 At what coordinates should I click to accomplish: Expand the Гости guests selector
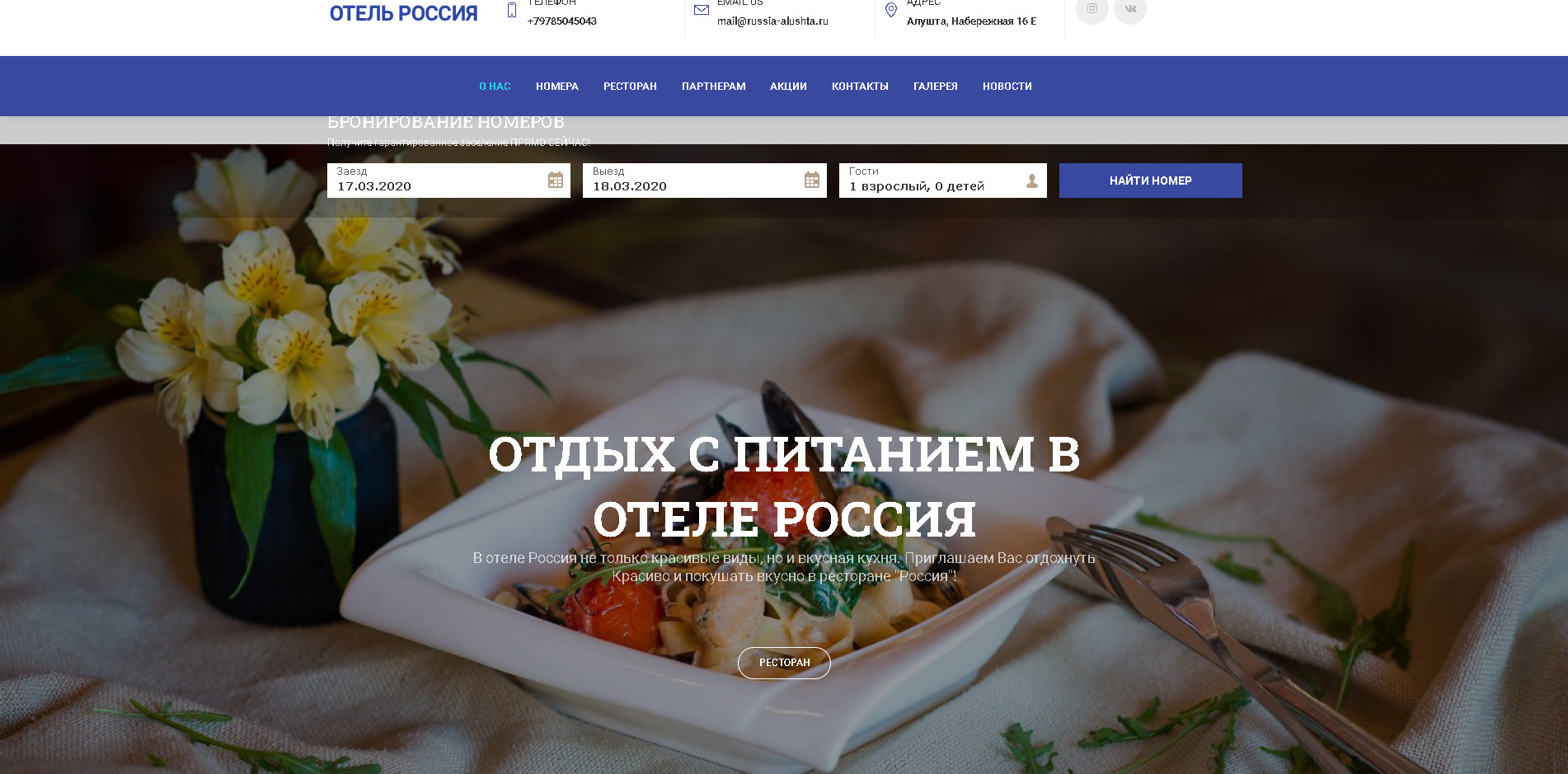pyautogui.click(x=943, y=181)
